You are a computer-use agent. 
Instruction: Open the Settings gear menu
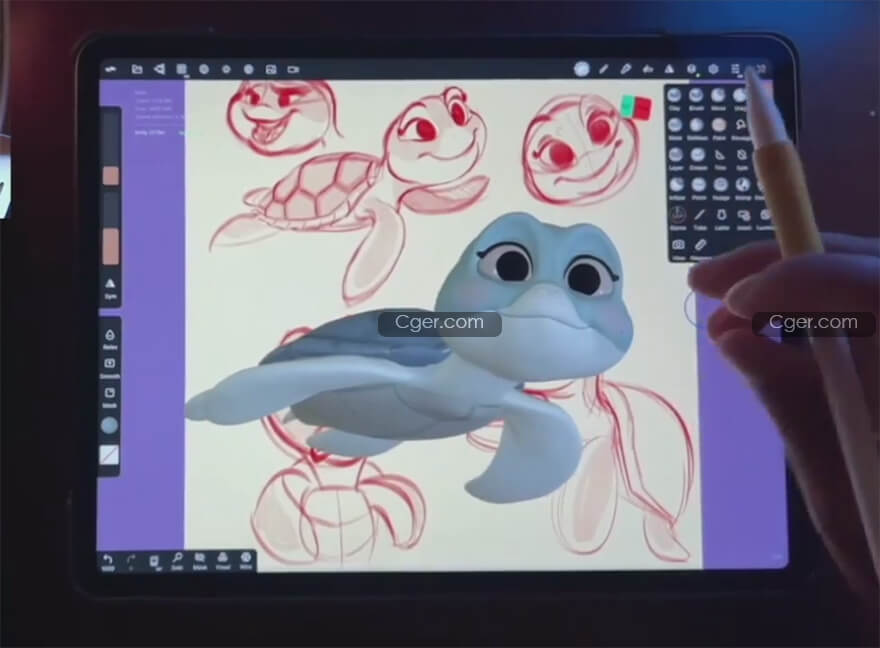(x=713, y=69)
